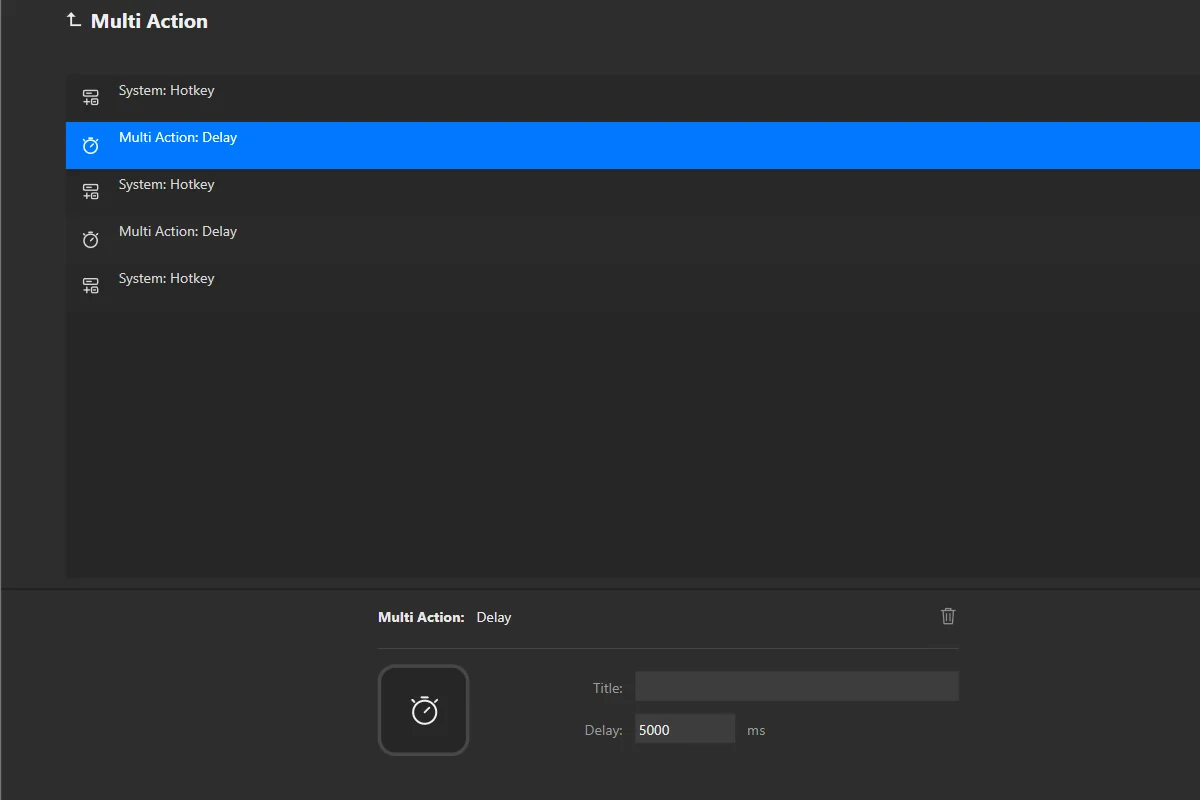Select the highlighted "Multi Action: Delay" label

click(178, 137)
